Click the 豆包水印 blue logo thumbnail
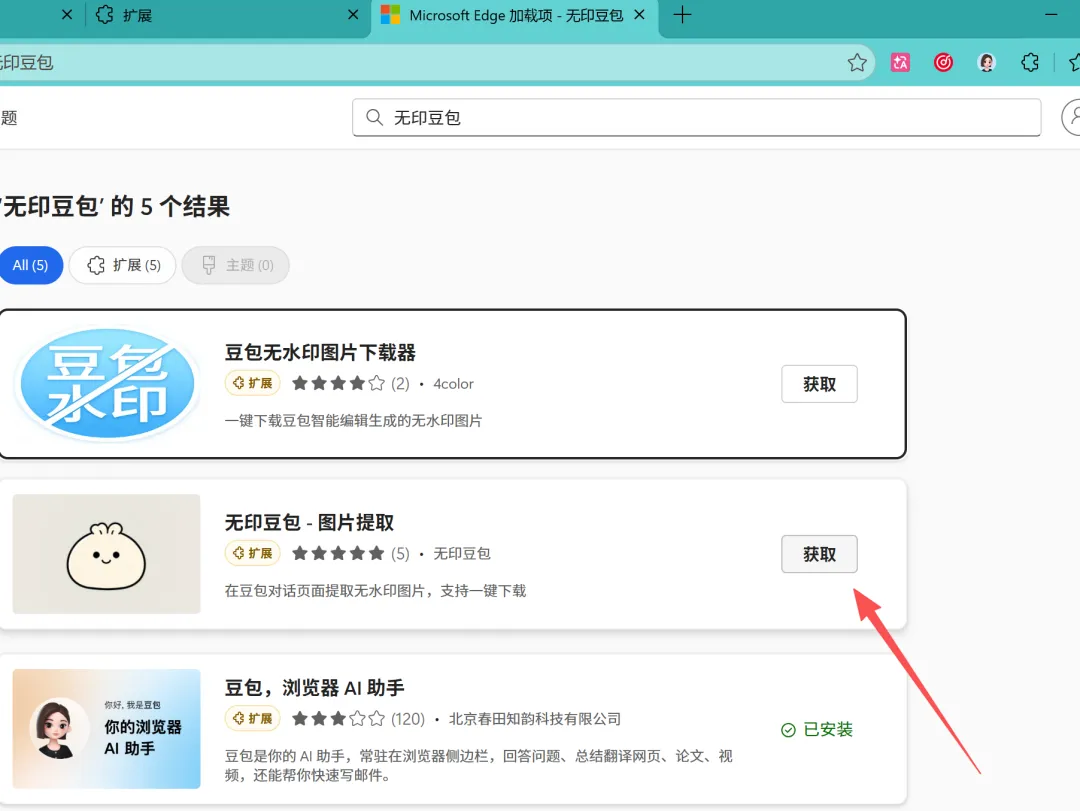This screenshot has height=811, width=1080. [x=107, y=384]
